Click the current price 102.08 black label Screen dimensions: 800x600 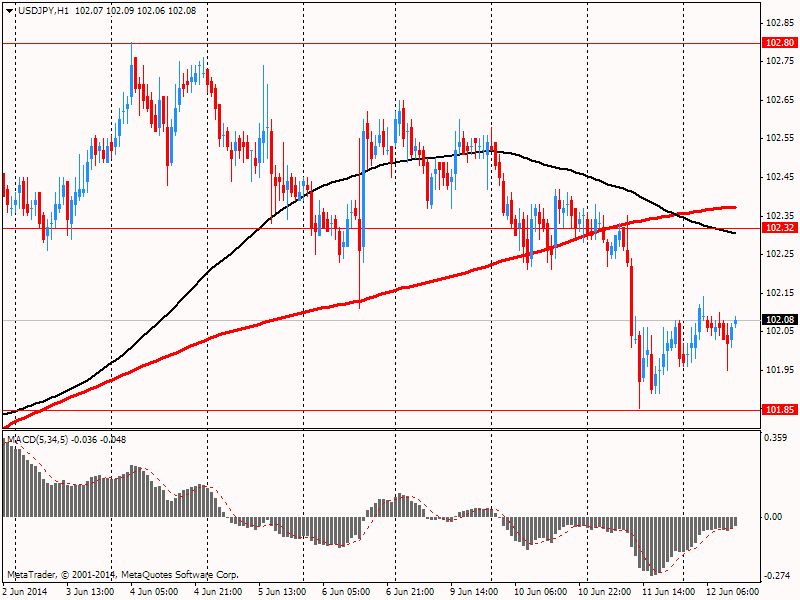pos(780,319)
